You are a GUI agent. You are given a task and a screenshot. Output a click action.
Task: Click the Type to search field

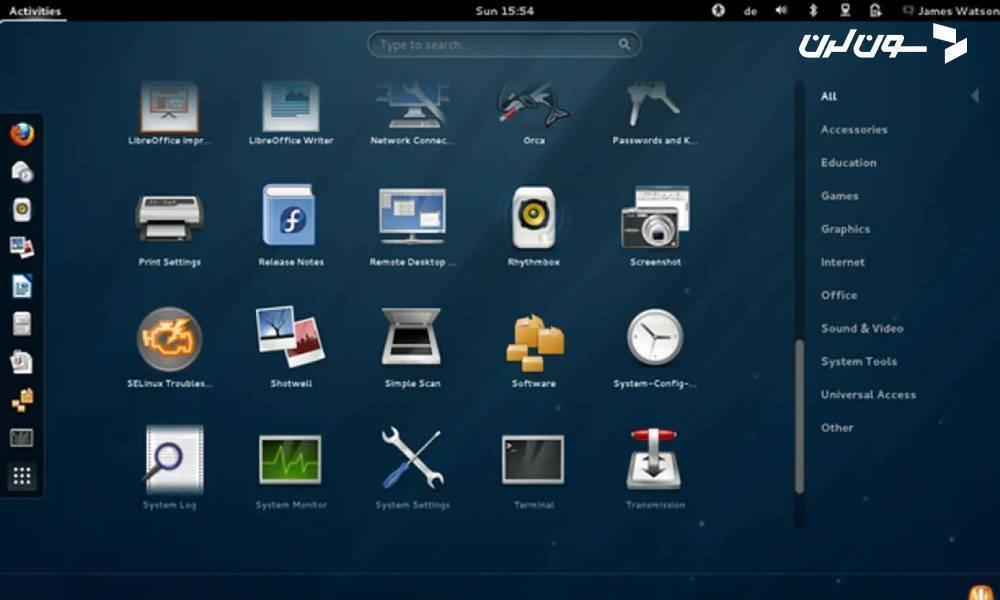click(x=504, y=45)
